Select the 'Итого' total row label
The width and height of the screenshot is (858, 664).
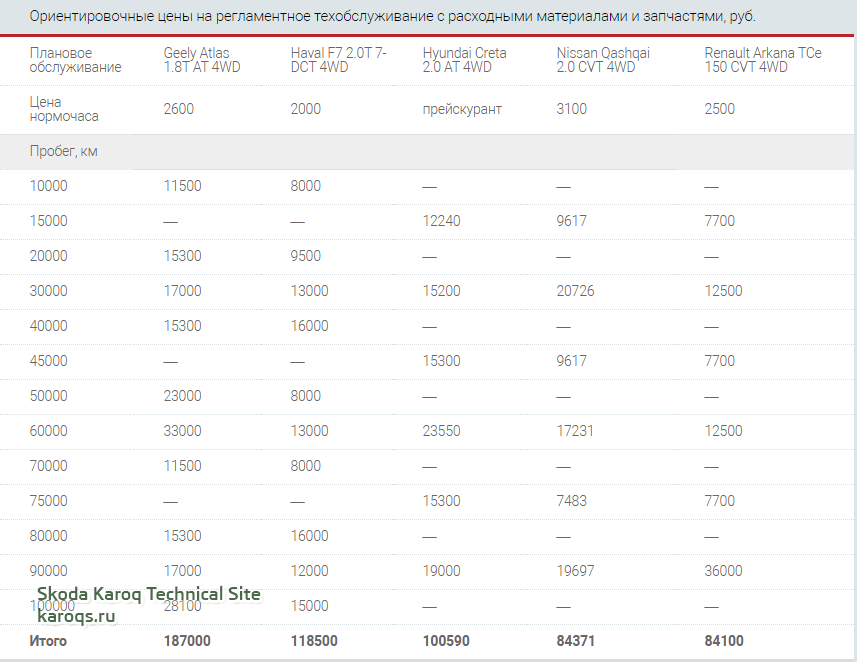pos(48,642)
